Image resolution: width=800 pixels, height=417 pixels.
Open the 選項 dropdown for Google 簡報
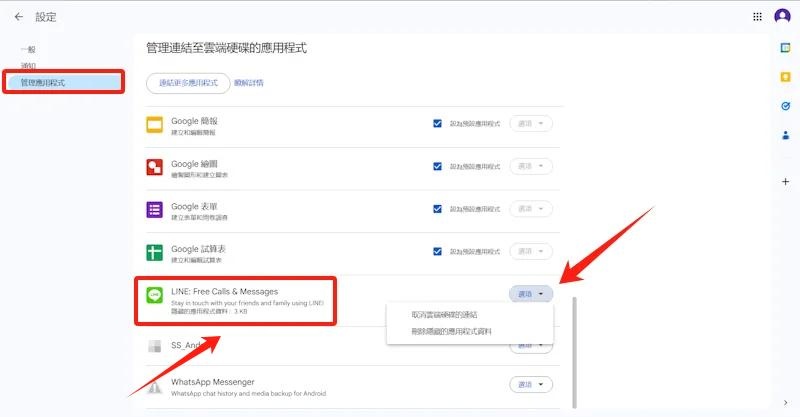531,124
